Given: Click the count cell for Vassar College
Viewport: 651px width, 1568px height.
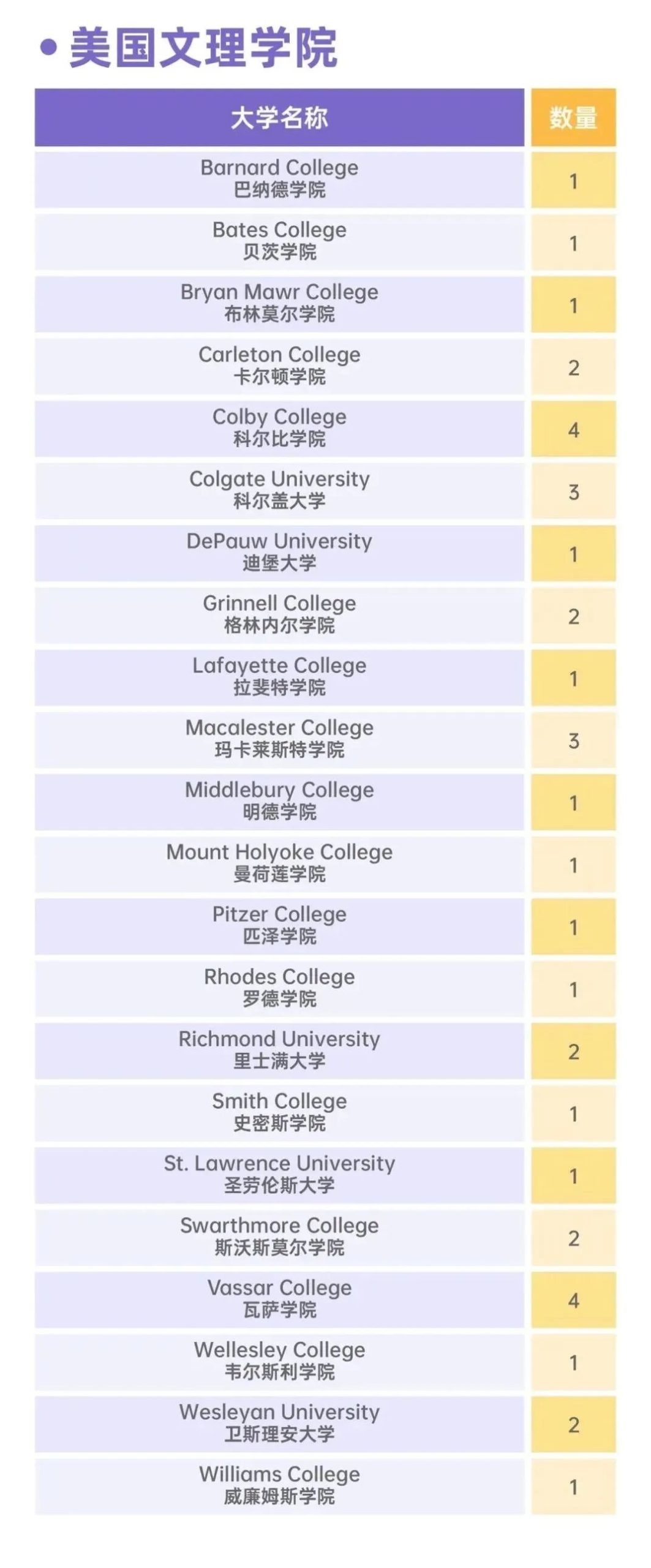Looking at the screenshot, I should [x=573, y=1300].
